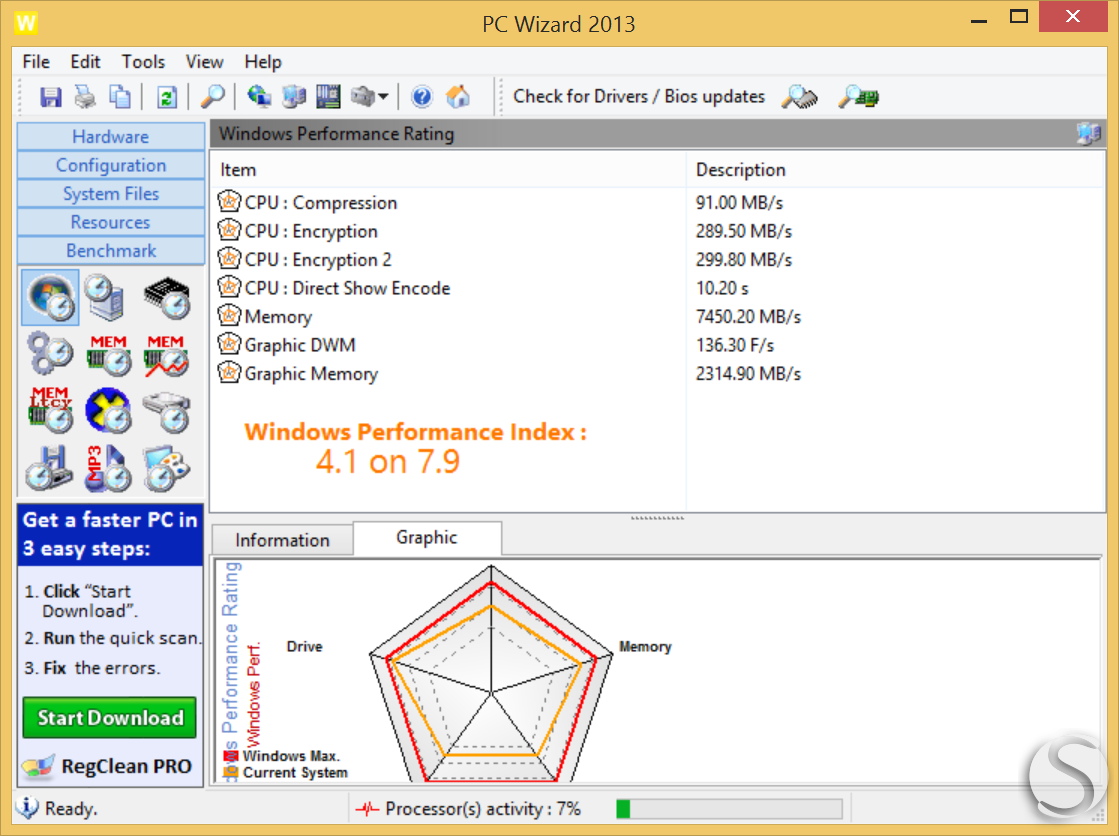Click the "Check for Drivers / Bios updates" label
1119x836 pixels.
click(639, 96)
